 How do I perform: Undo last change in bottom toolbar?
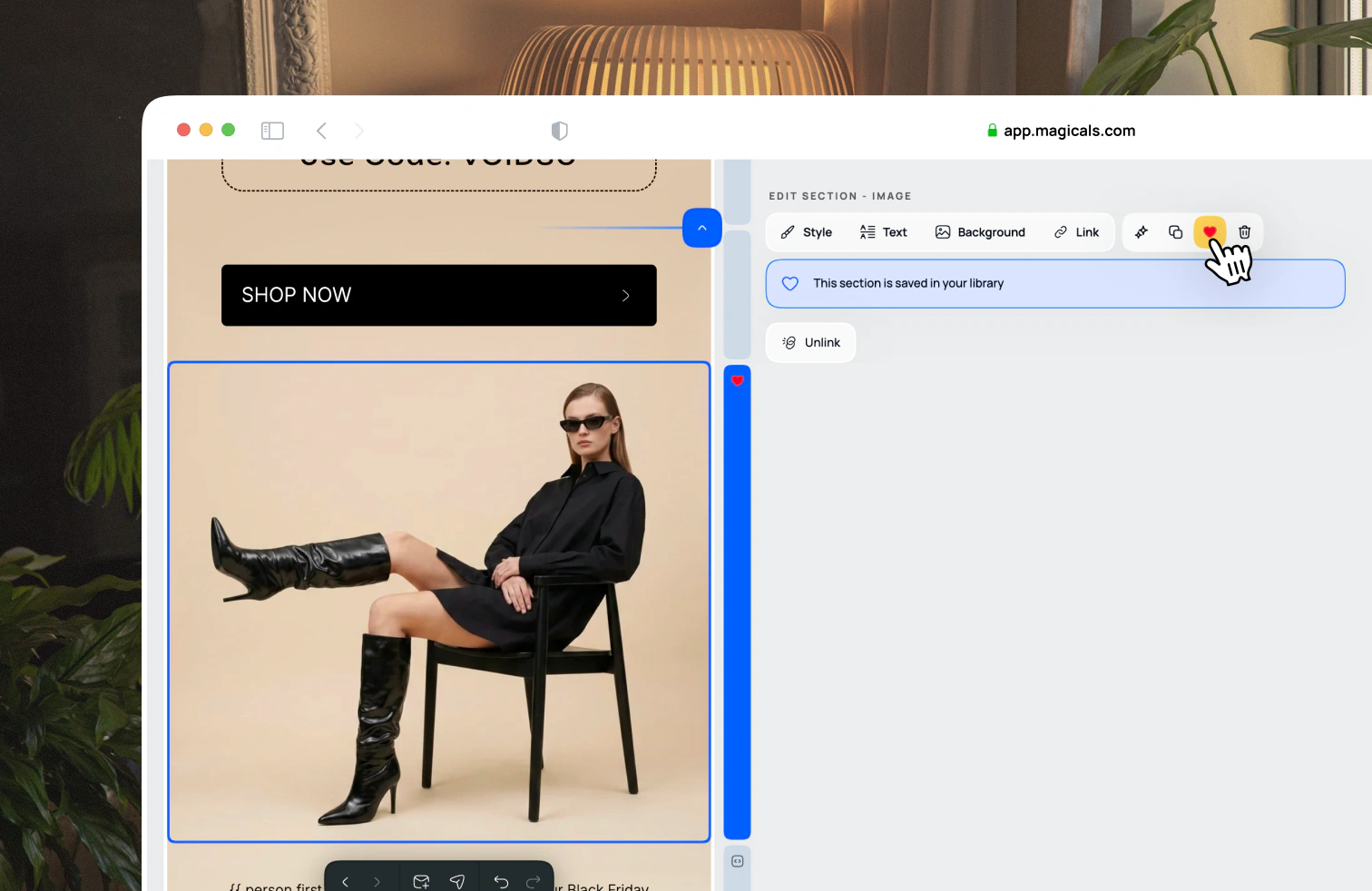[x=501, y=881]
